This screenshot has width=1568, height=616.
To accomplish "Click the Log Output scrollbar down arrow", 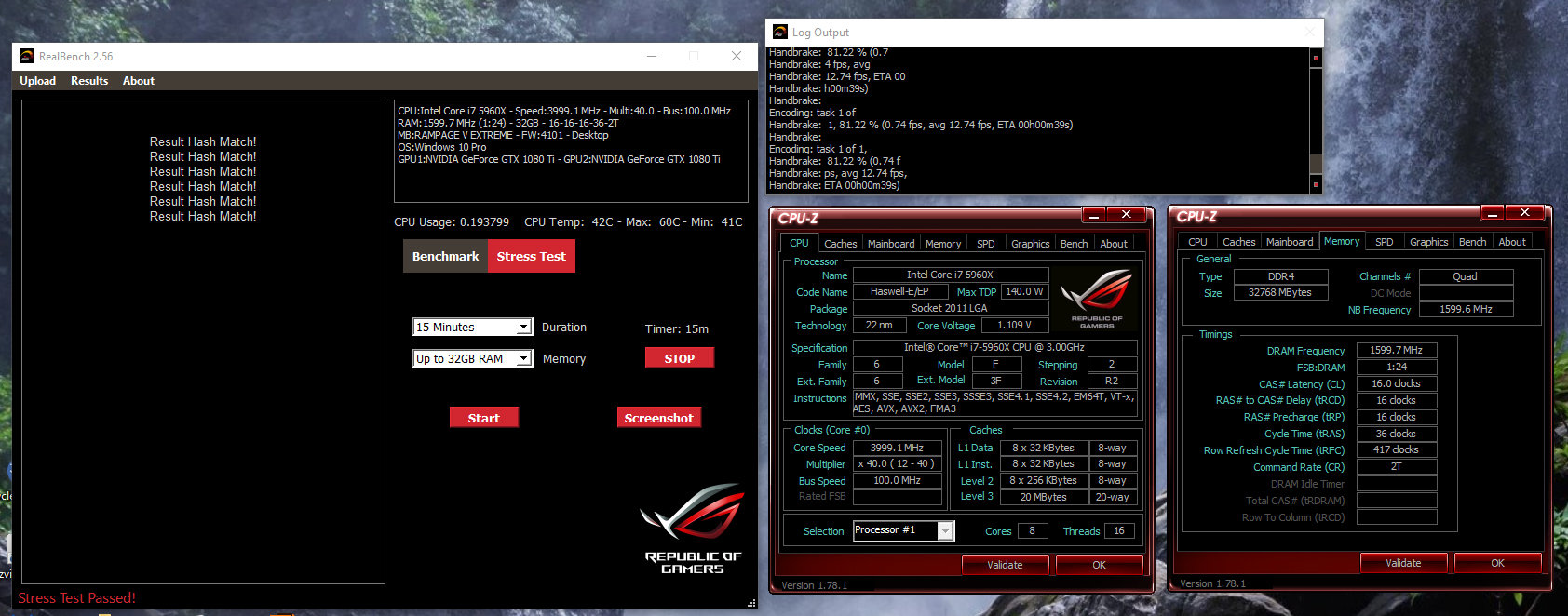I will pos(1316,184).
